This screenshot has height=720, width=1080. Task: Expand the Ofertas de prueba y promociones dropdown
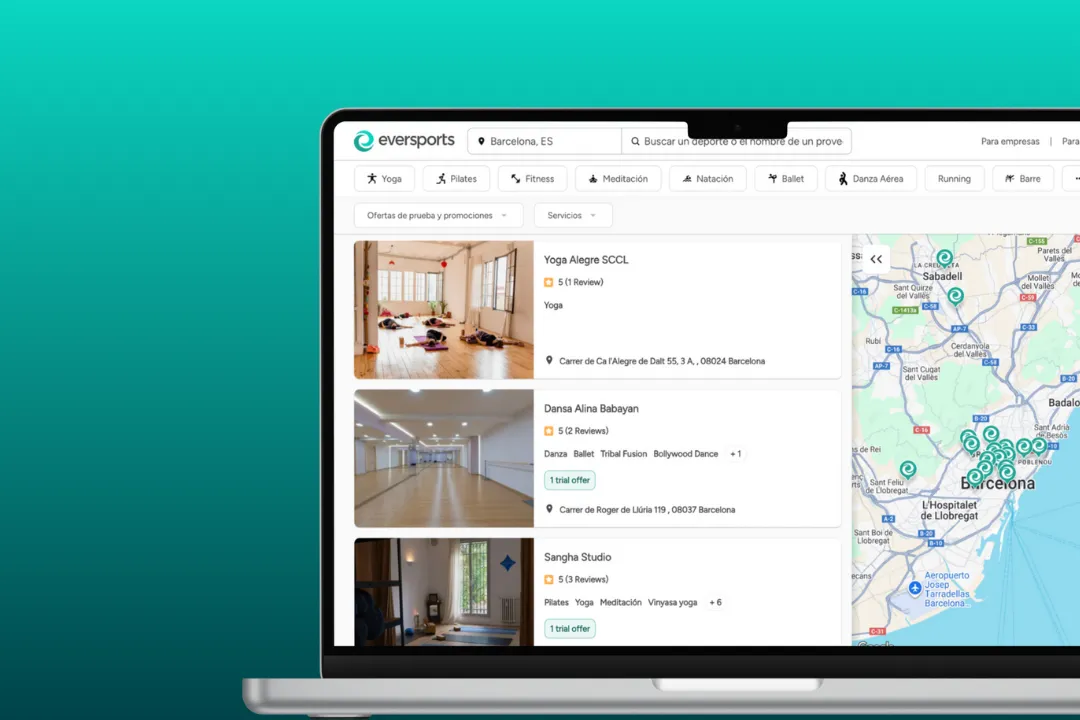(438, 216)
